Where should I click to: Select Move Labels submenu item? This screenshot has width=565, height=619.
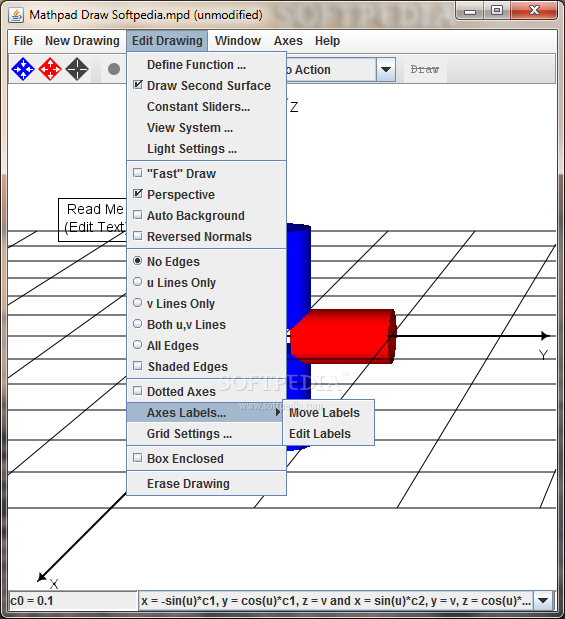coord(328,413)
